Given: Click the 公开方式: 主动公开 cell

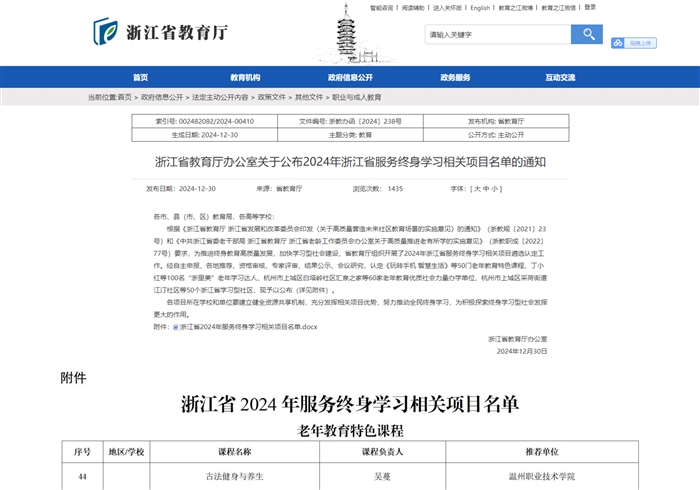Looking at the screenshot, I should (x=496, y=135).
